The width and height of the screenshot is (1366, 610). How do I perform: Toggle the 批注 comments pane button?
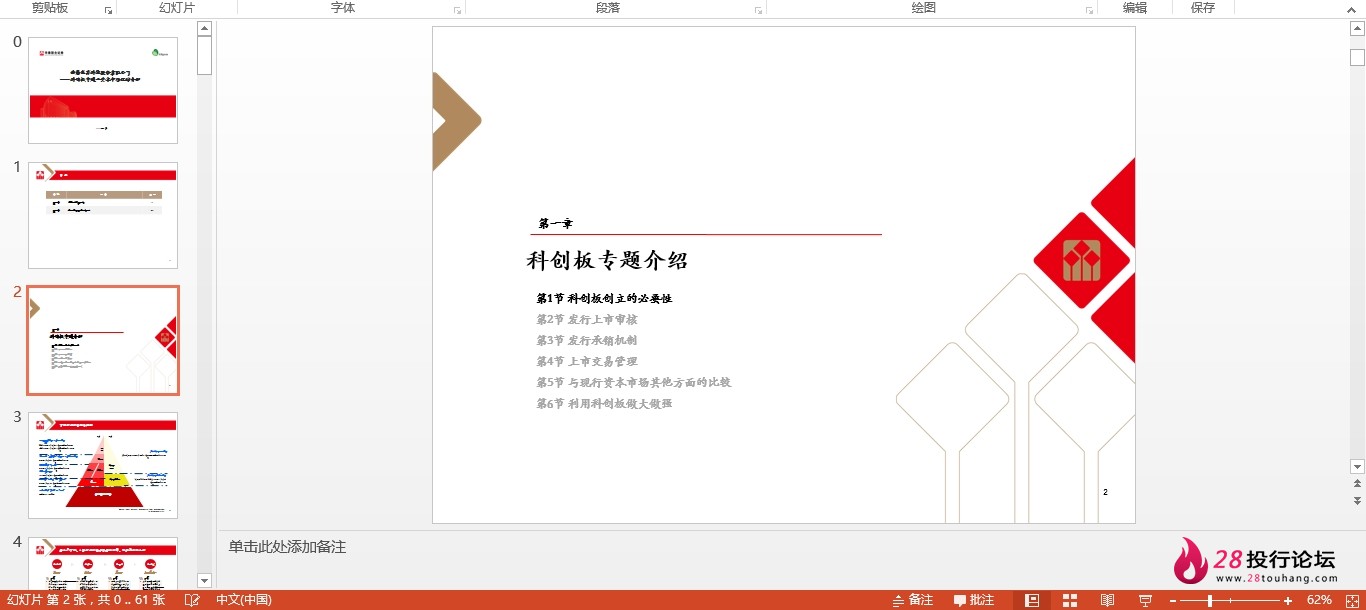pos(974,600)
